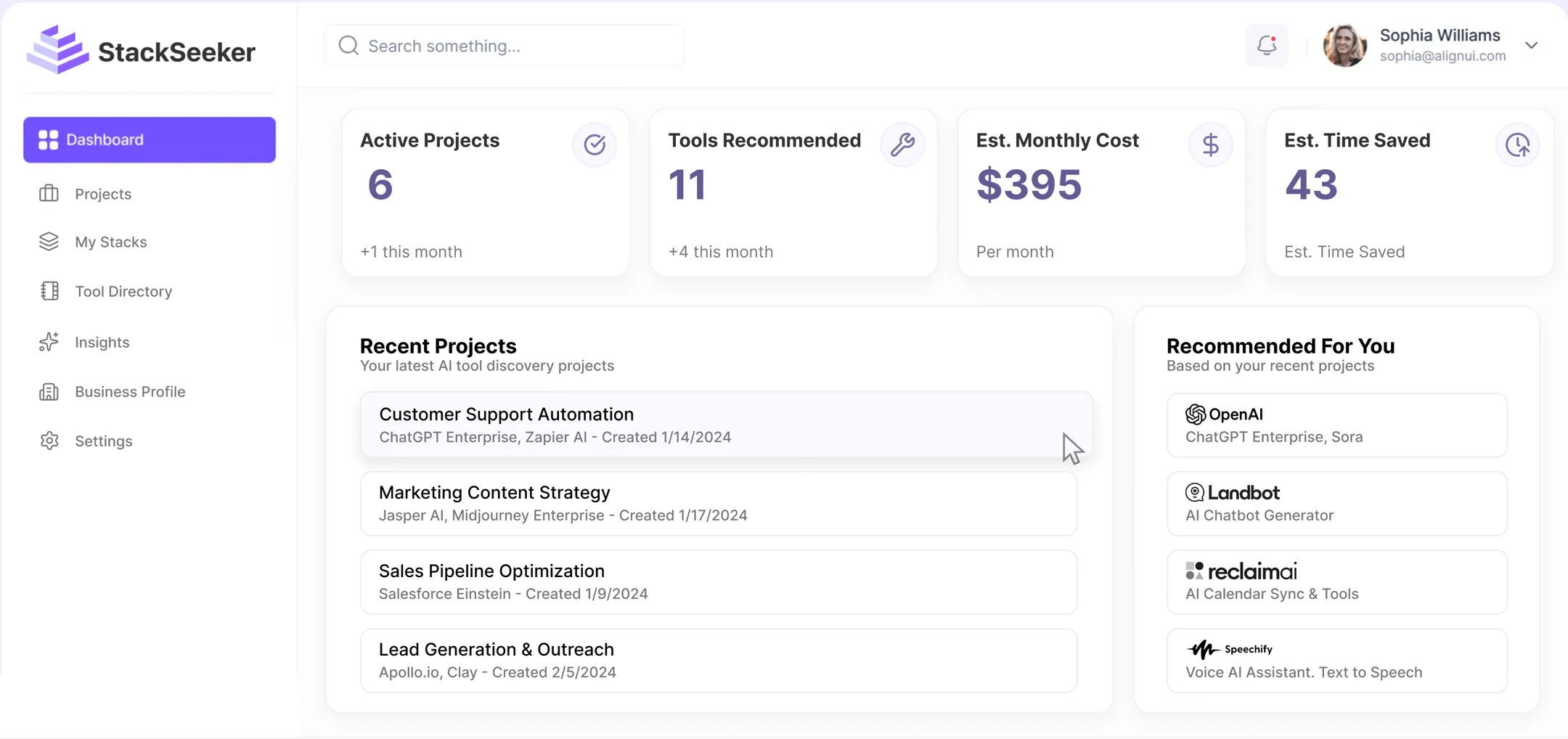The height and width of the screenshot is (739, 1568).
Task: Click the My Stacks layers icon
Action: [x=49, y=242]
